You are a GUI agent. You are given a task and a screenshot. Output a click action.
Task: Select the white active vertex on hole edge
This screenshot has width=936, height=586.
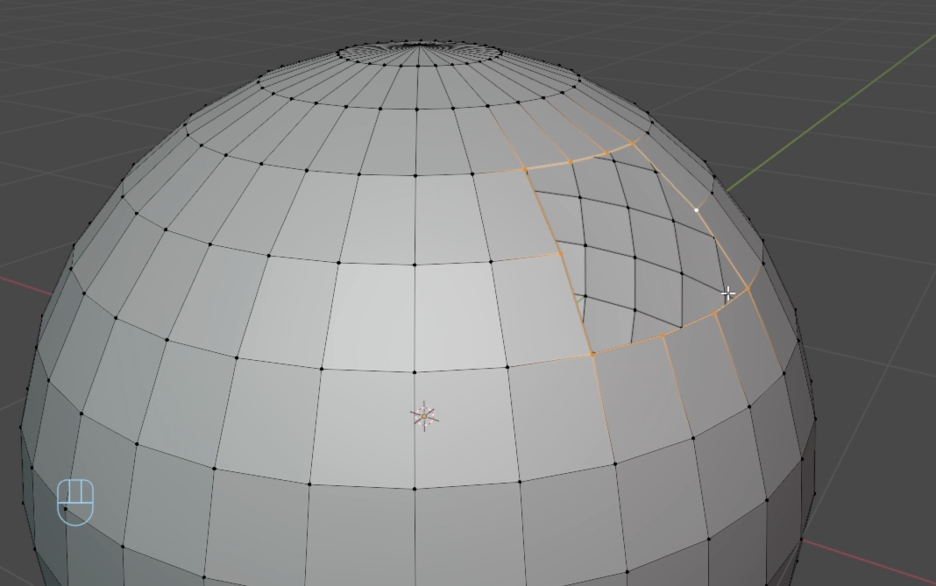[x=696, y=210]
